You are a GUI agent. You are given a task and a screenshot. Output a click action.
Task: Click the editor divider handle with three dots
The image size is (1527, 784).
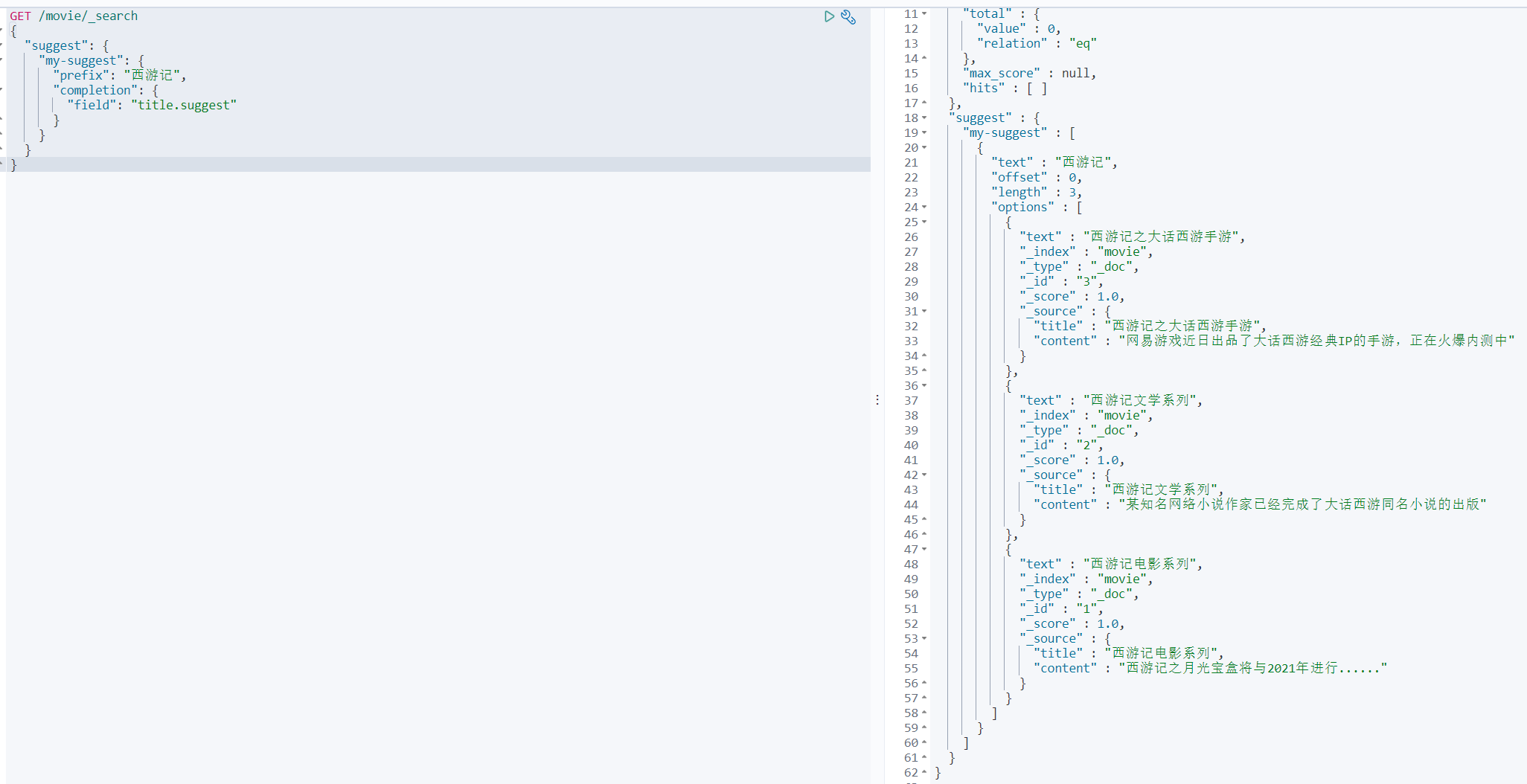pyautogui.click(x=877, y=400)
